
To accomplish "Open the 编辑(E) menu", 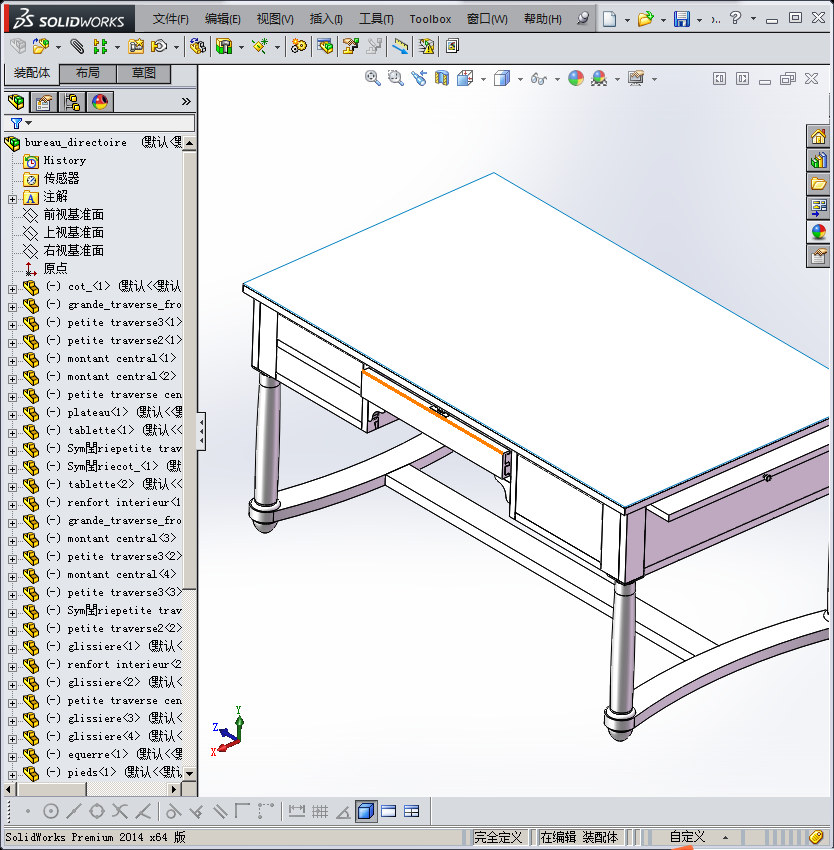I will pos(222,19).
